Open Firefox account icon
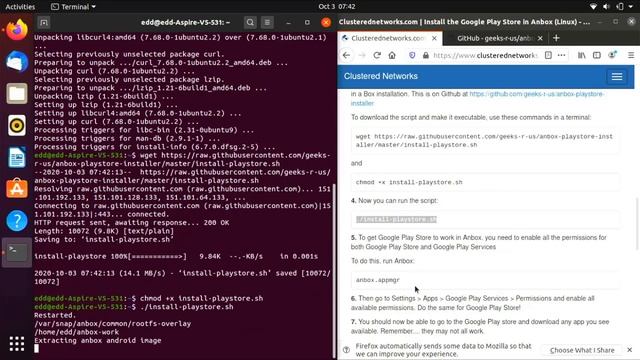Viewport: 640px width, 360px height. click(612, 55)
